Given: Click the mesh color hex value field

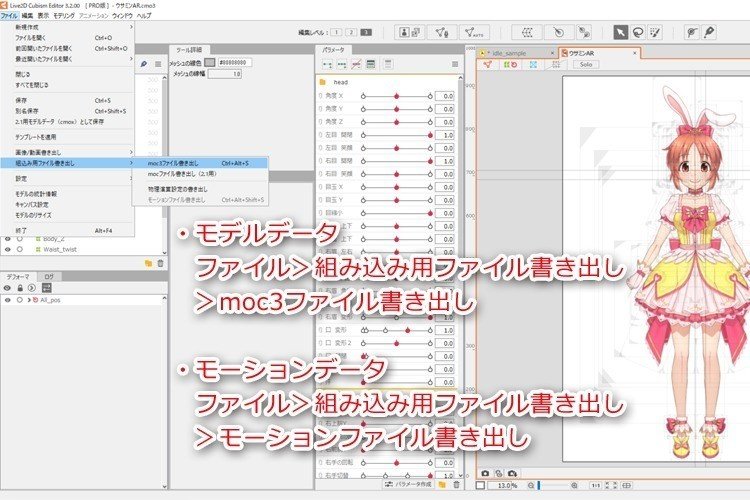Looking at the screenshot, I should [235, 62].
